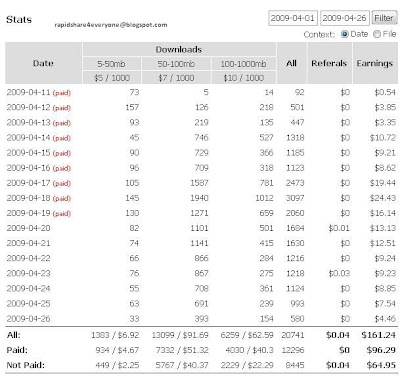
Task: Click the 2009-04-26 date row
Action: point(201,319)
